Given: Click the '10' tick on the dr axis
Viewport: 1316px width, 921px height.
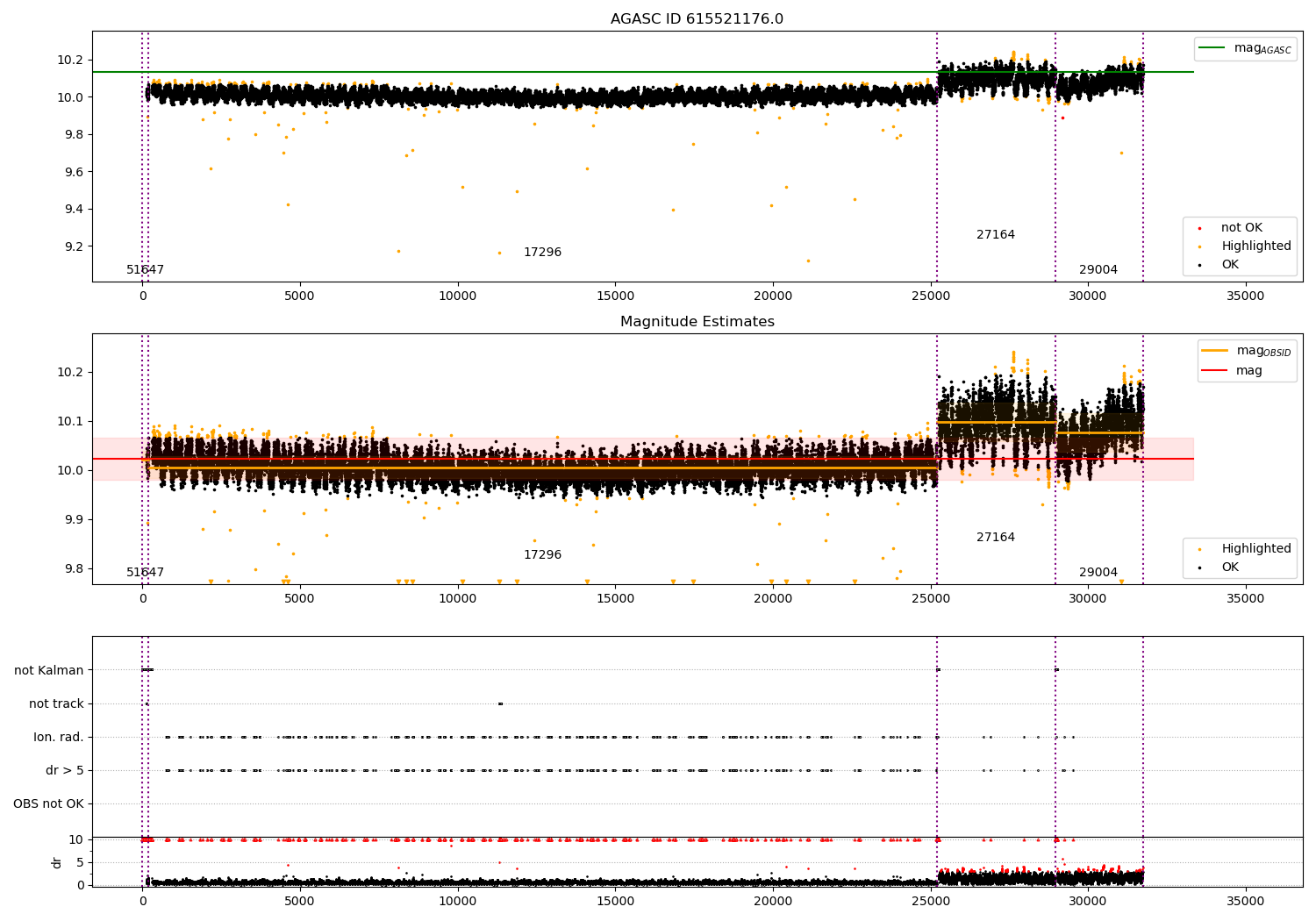Looking at the screenshot, I should pyautogui.click(x=76, y=840).
